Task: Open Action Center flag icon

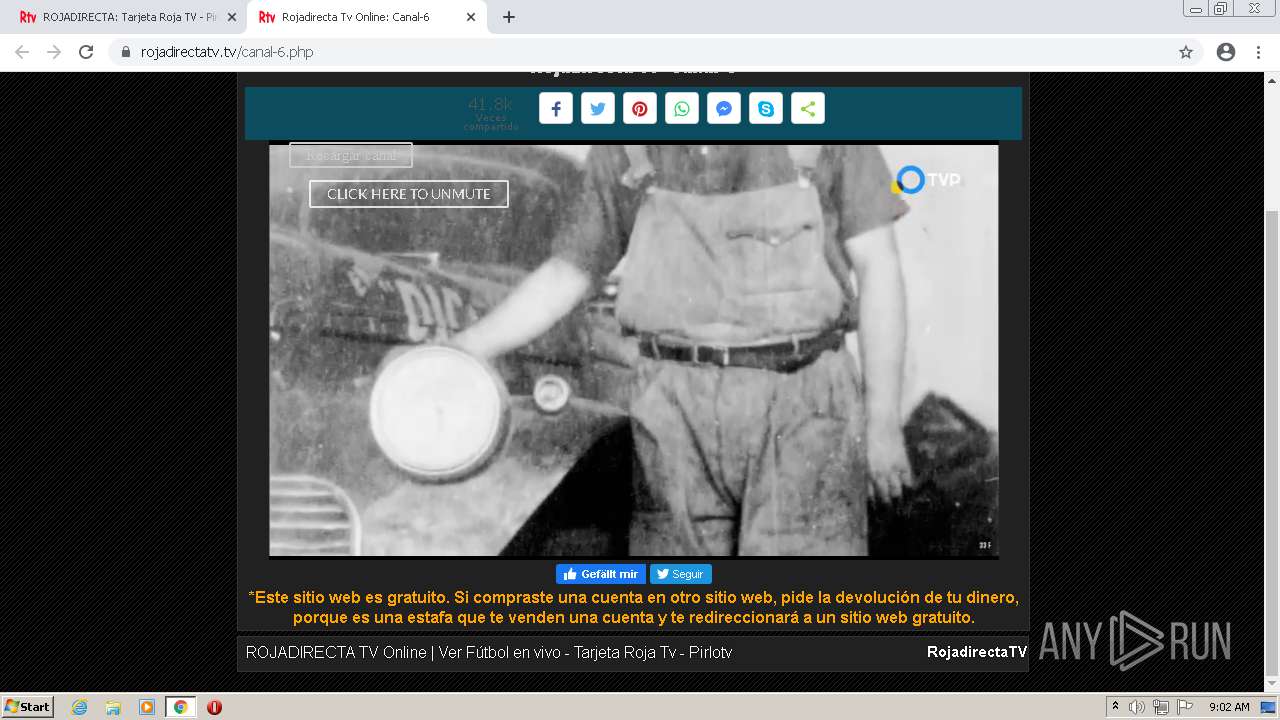Action: 1185,707
